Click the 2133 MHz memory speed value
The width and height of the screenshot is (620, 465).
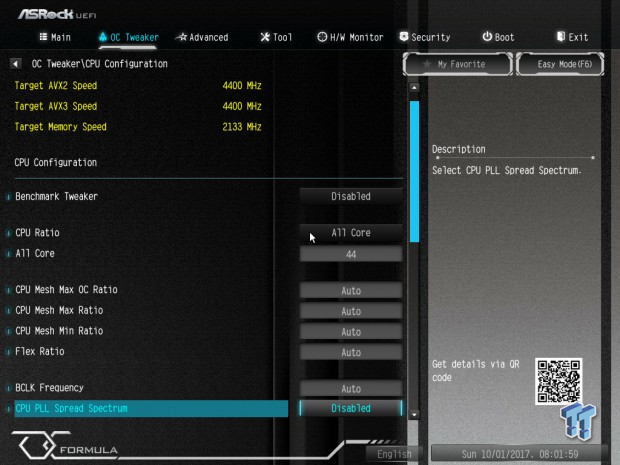click(x=242, y=127)
